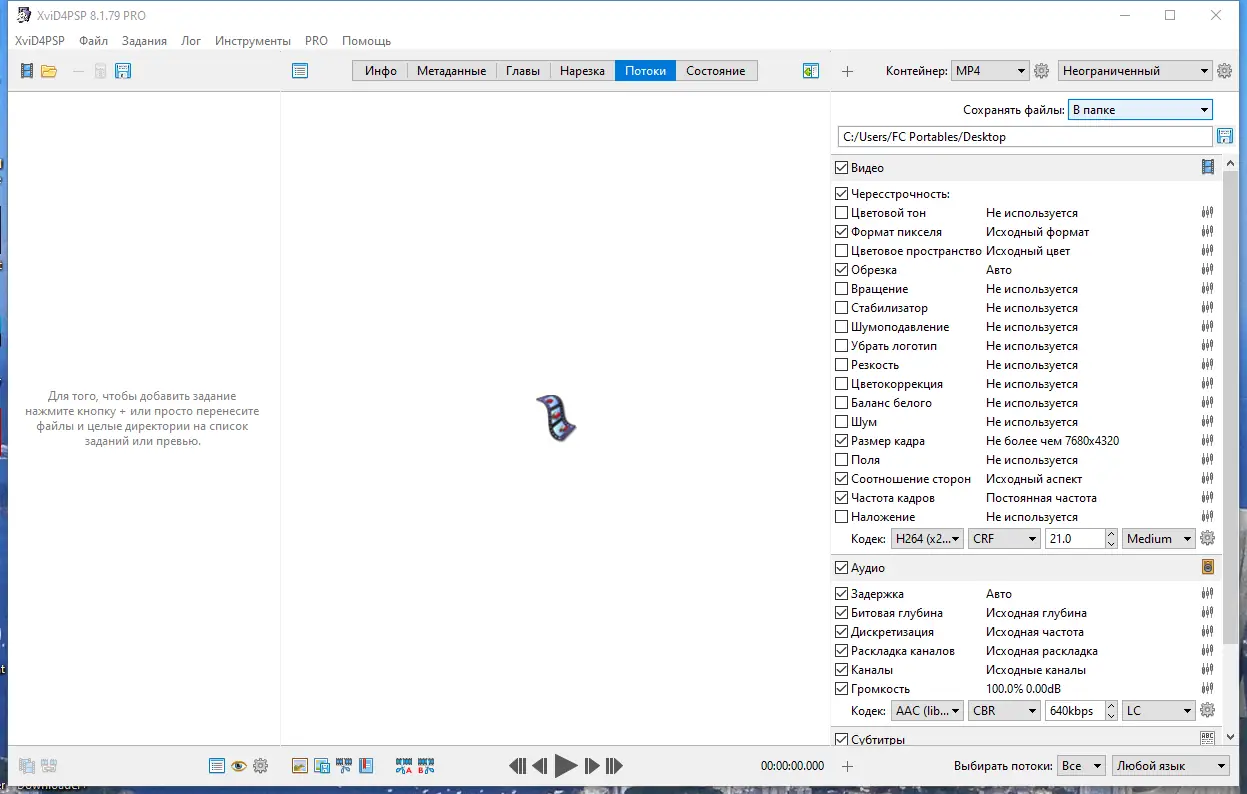Disable the Частота кадров checkbox
1247x794 pixels.
click(x=841, y=498)
